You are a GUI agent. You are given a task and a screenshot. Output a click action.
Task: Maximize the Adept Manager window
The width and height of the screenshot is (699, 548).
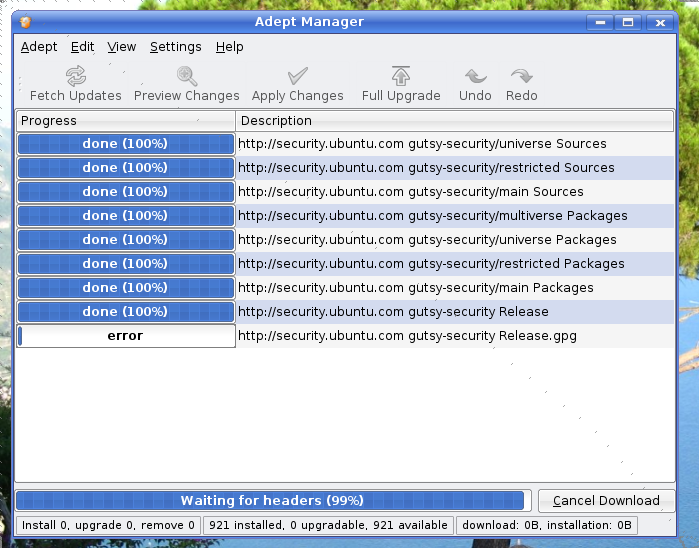click(x=628, y=22)
